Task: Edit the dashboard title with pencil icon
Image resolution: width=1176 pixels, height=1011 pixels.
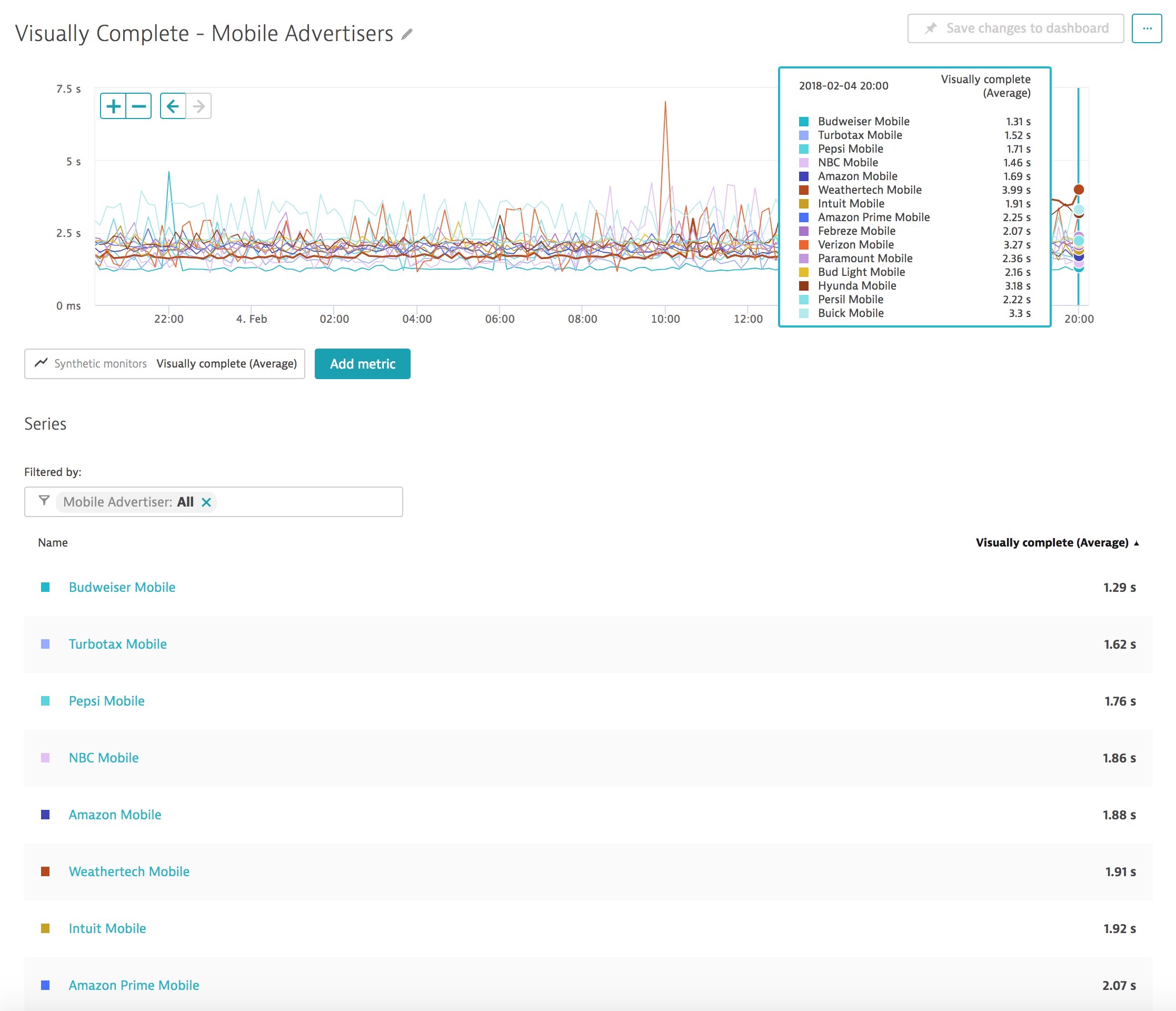Action: (406, 34)
